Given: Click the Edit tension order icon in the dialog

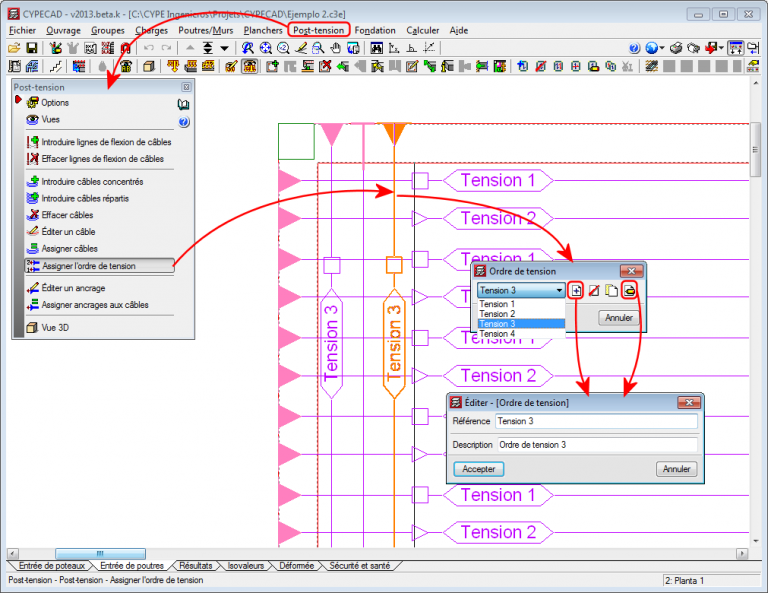Looking at the screenshot, I should pos(629,290).
